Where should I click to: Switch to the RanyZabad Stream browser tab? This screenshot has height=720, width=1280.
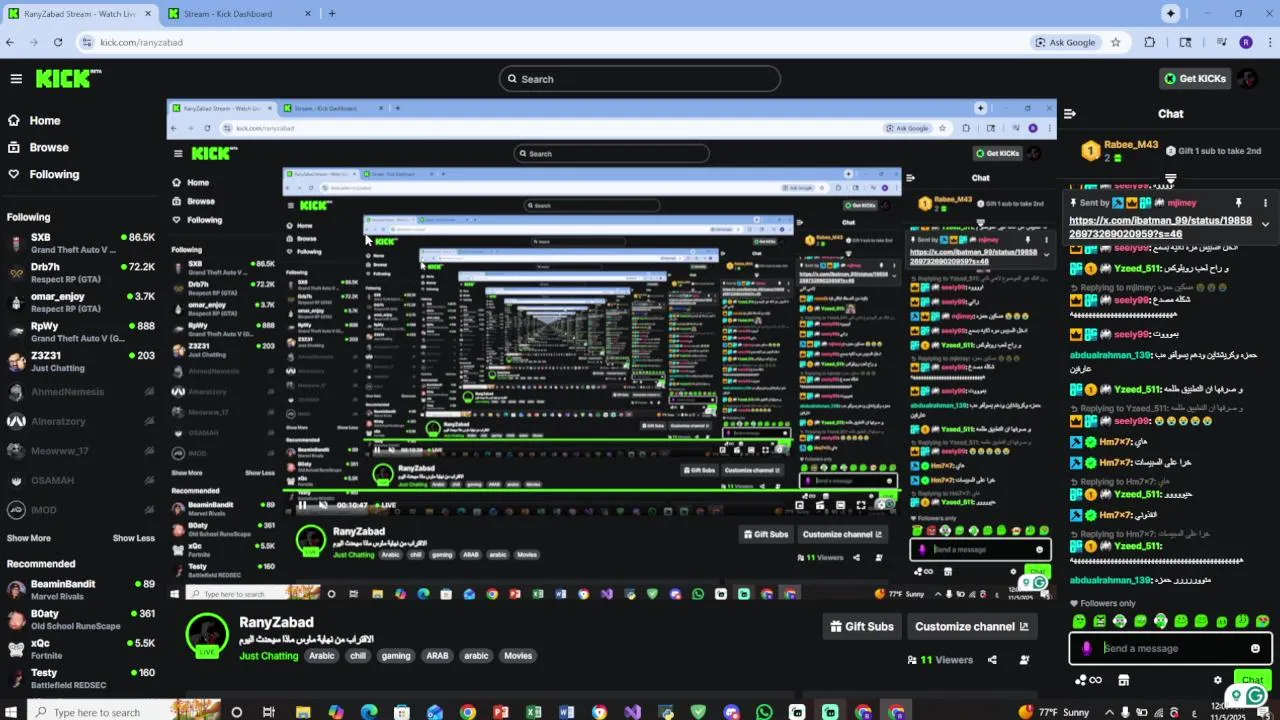(x=80, y=14)
